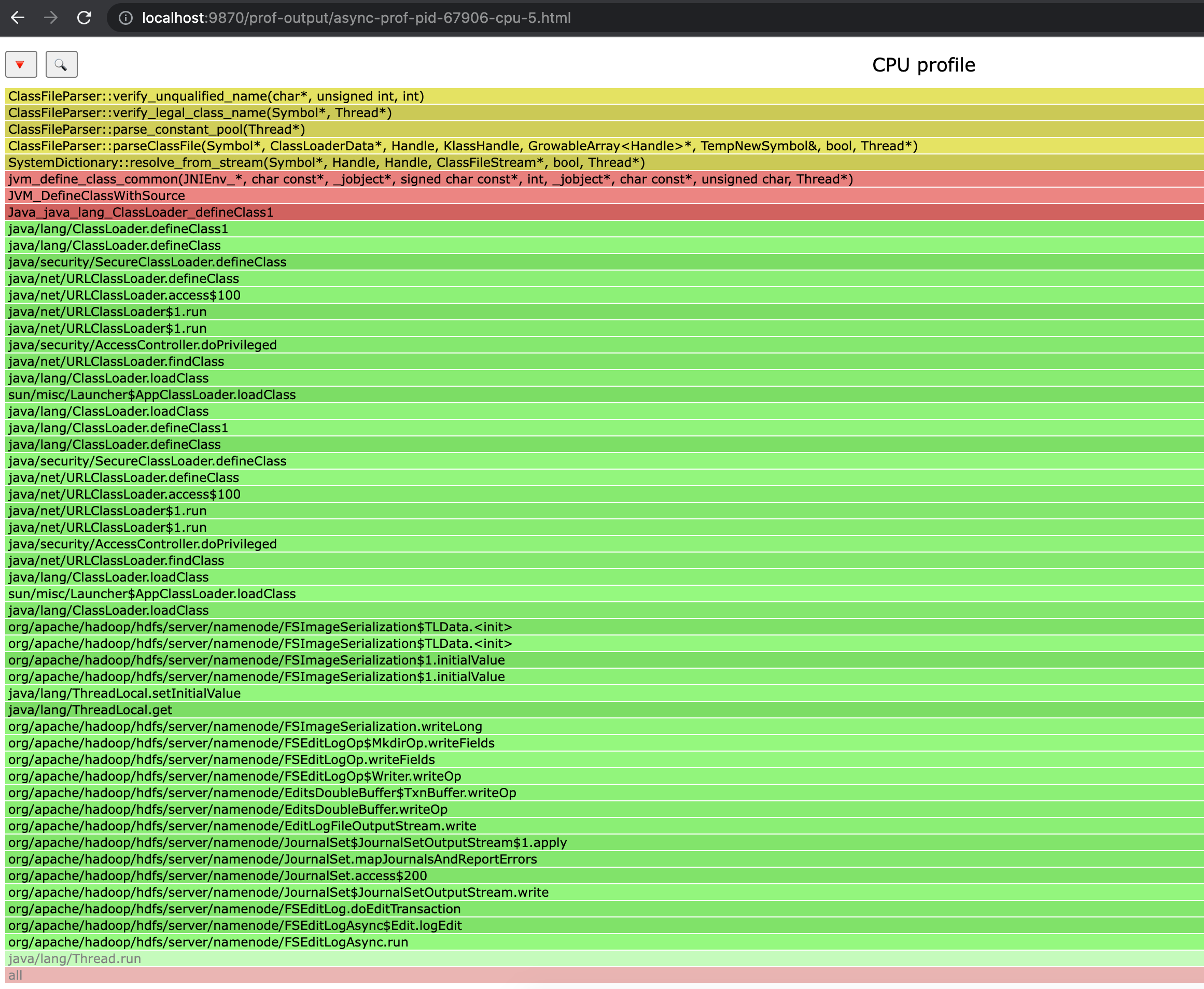
Task: Click the FSEditLog.doEditTransaction frame
Action: click(234, 909)
